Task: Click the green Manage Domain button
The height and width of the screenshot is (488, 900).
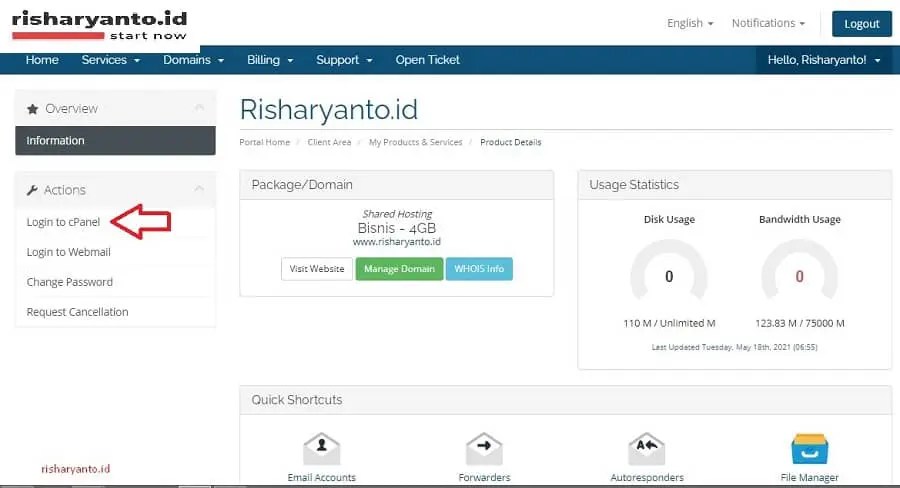Action: (x=399, y=269)
